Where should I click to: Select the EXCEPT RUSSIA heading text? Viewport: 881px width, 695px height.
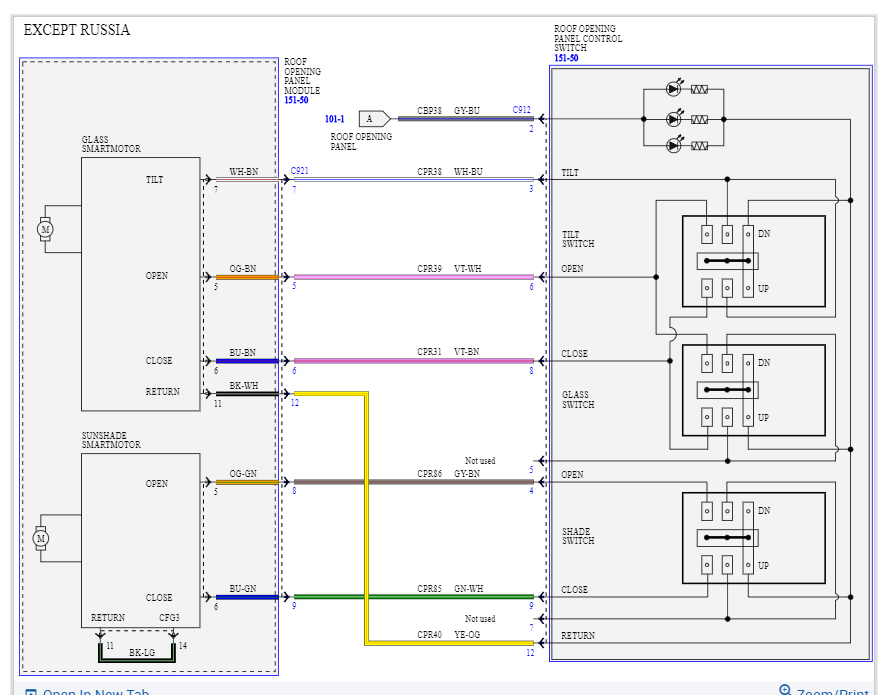point(76,30)
